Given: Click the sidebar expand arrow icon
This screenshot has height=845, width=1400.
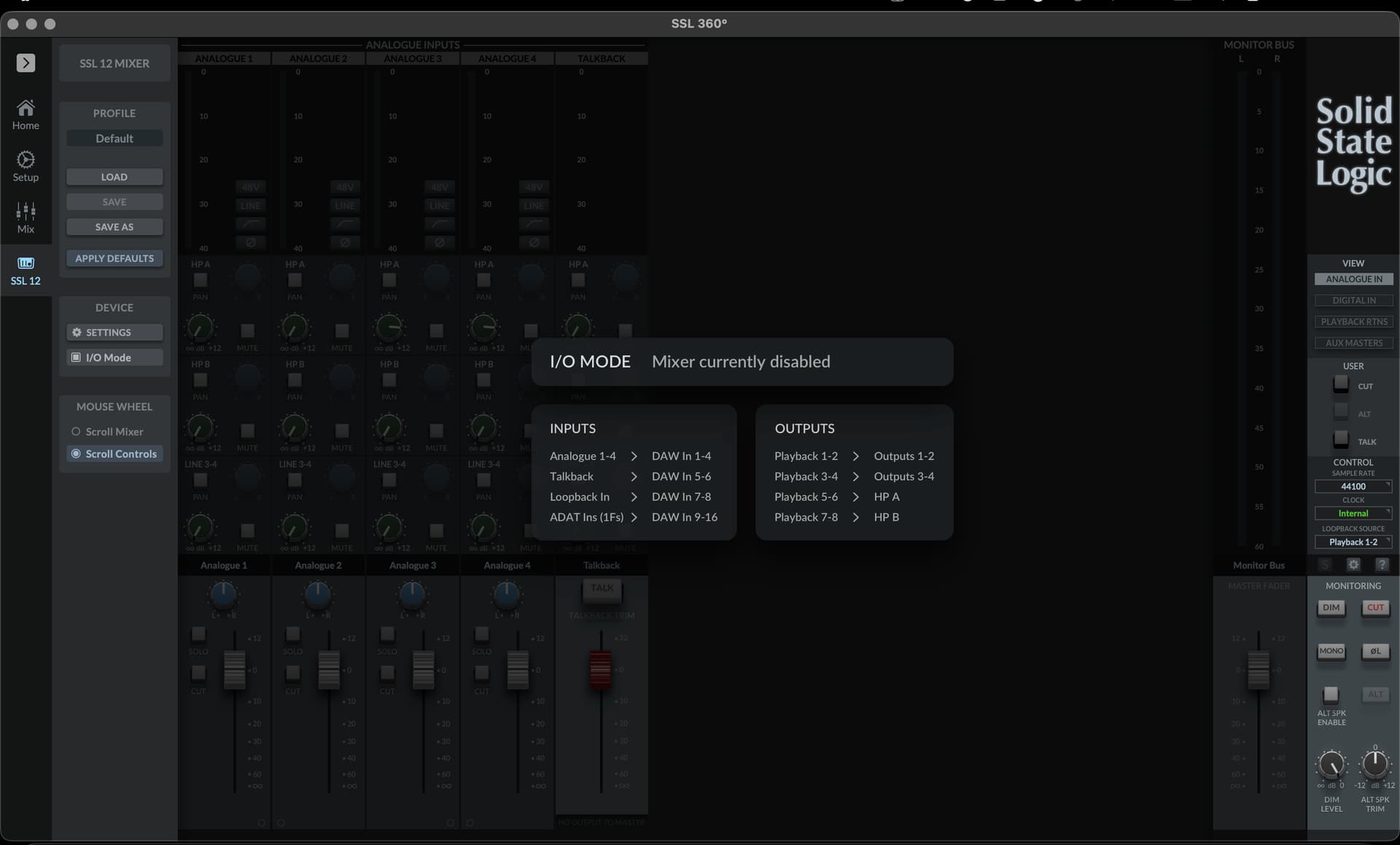Looking at the screenshot, I should (26, 63).
